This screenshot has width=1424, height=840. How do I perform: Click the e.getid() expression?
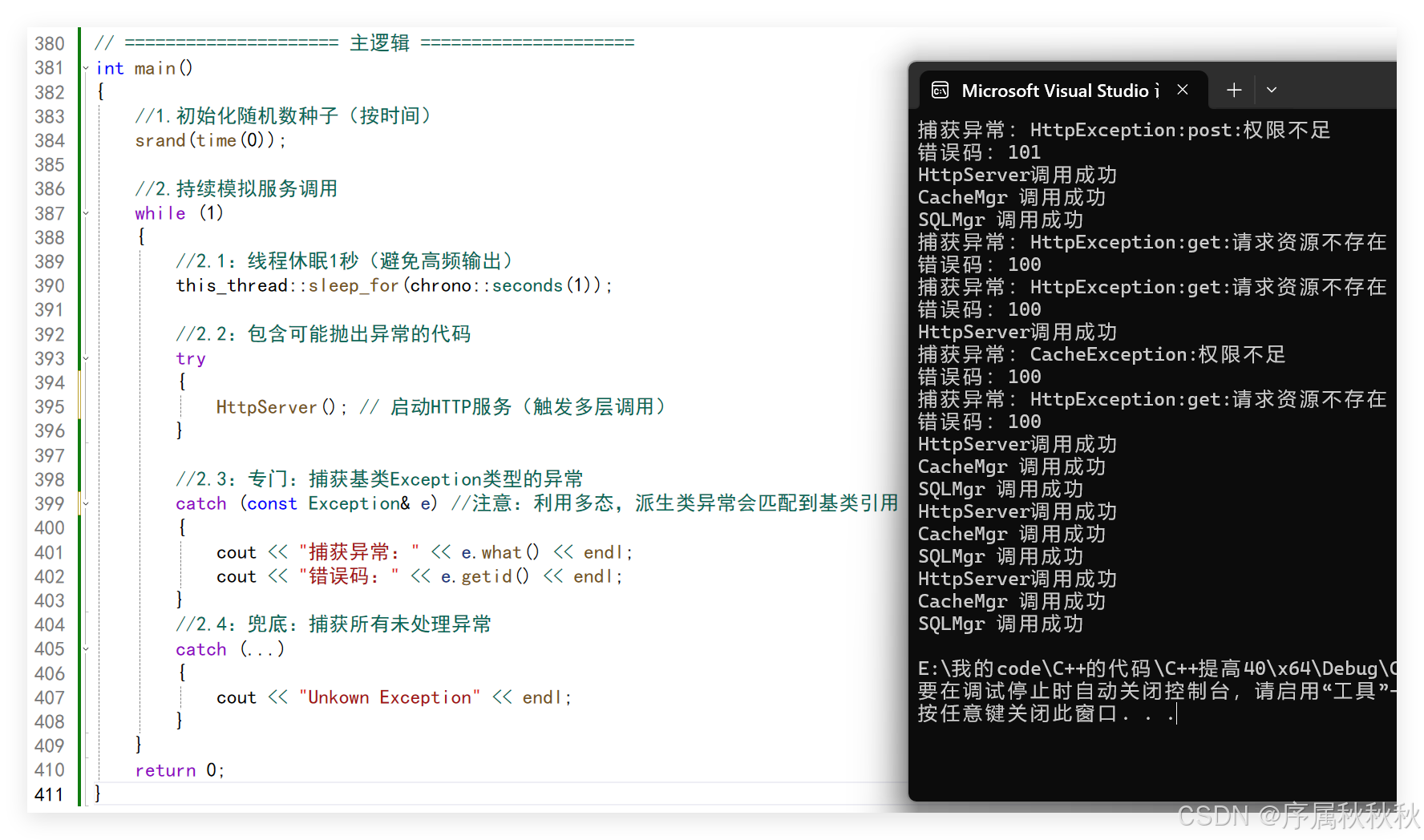pyautogui.click(x=484, y=576)
